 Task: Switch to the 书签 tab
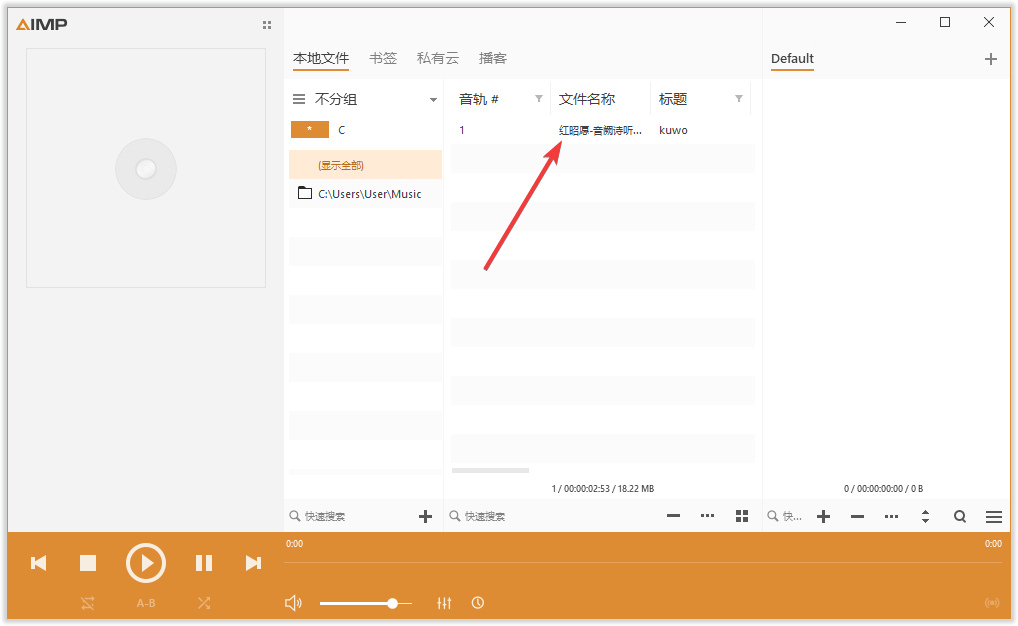383,58
